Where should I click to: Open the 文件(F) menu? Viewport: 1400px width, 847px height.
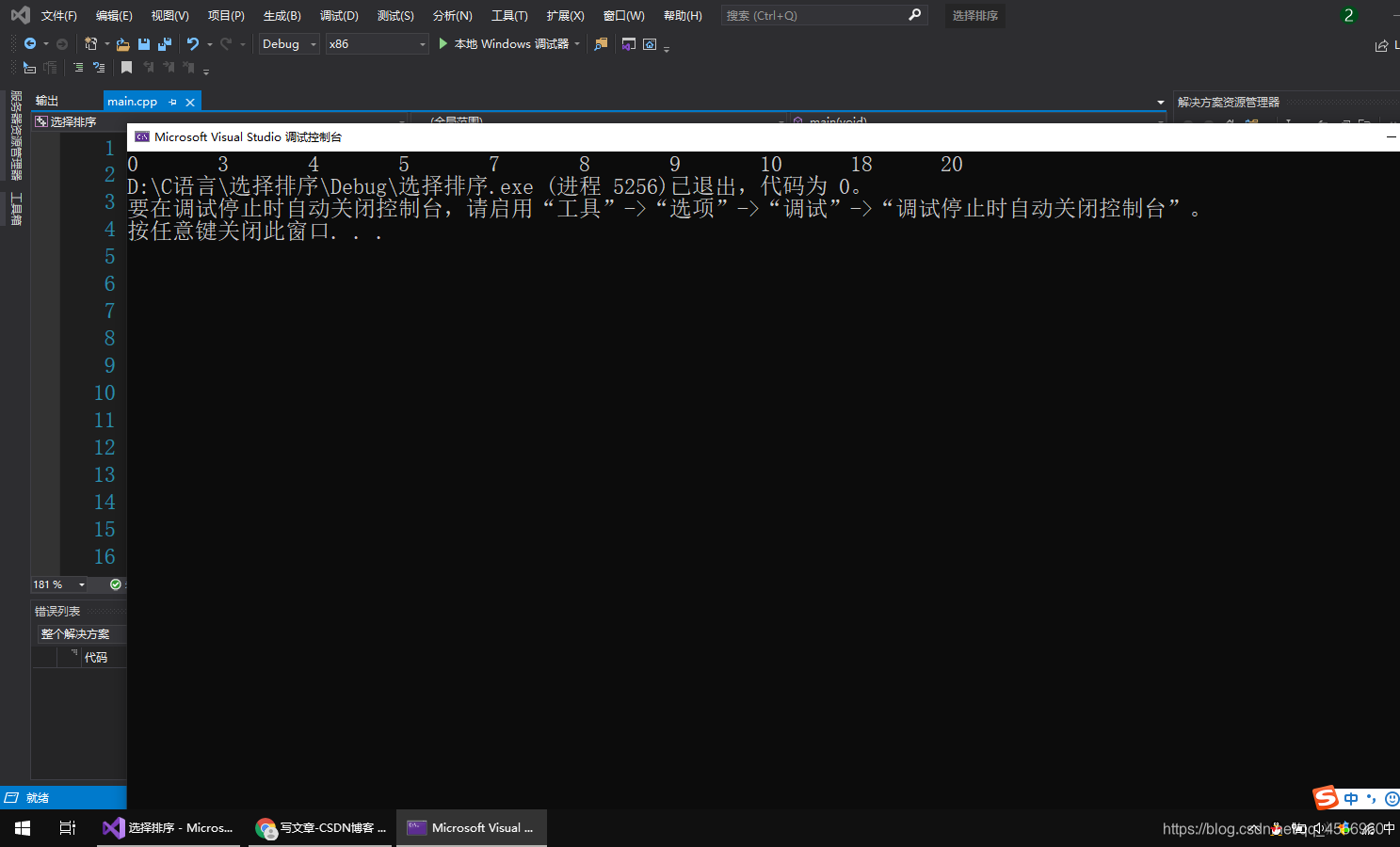(58, 15)
